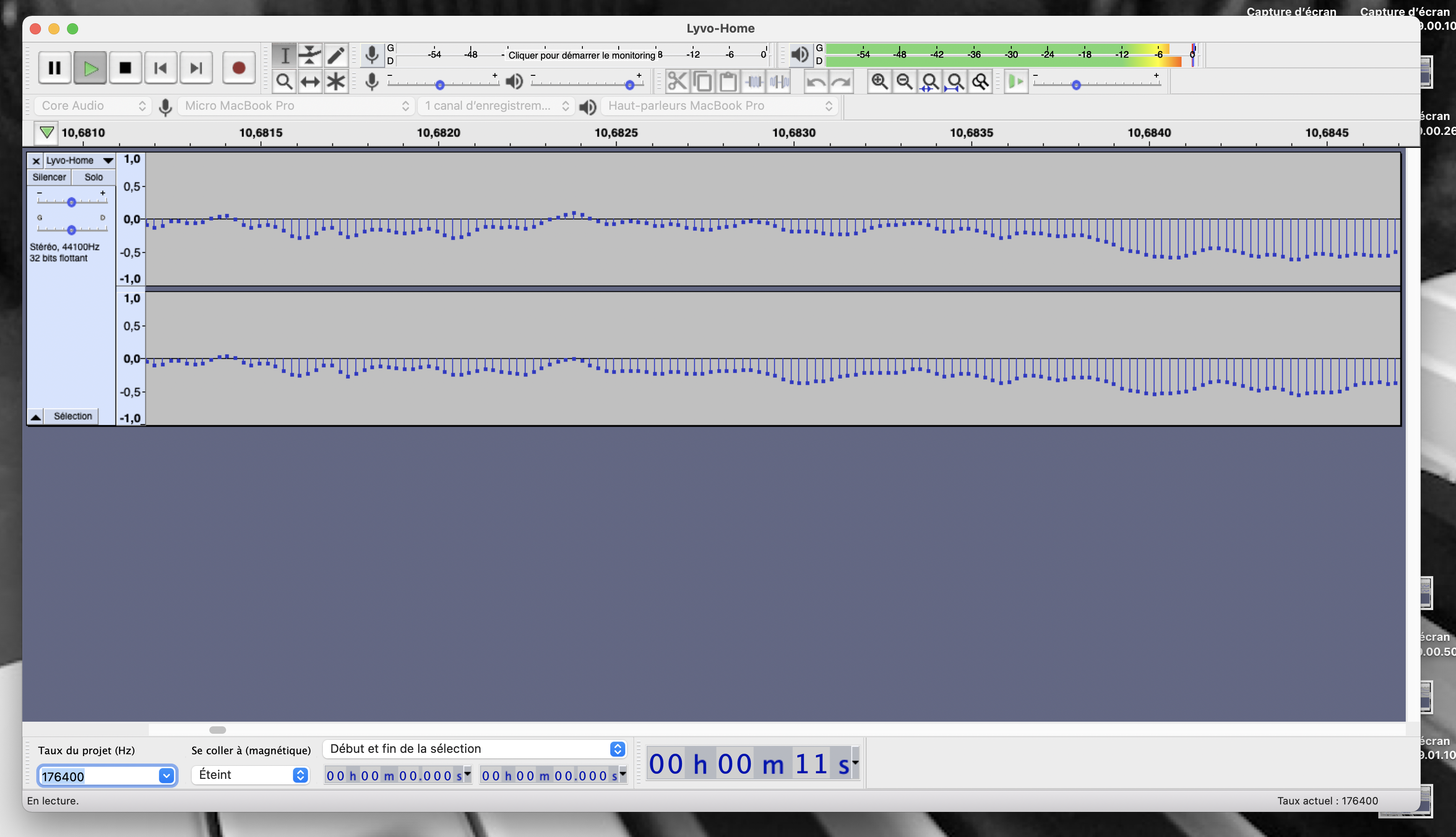Click the playback meter speaker icon

tap(800, 55)
